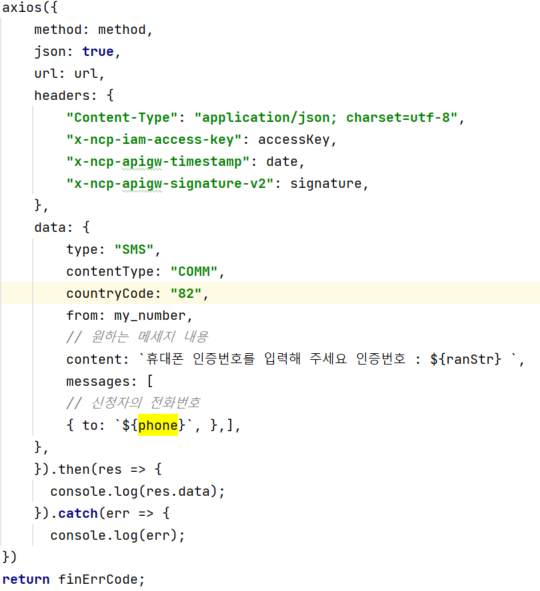Click the "COMM" contentType value
Image resolution: width=540 pixels, height=591 pixels.
[x=194, y=271]
